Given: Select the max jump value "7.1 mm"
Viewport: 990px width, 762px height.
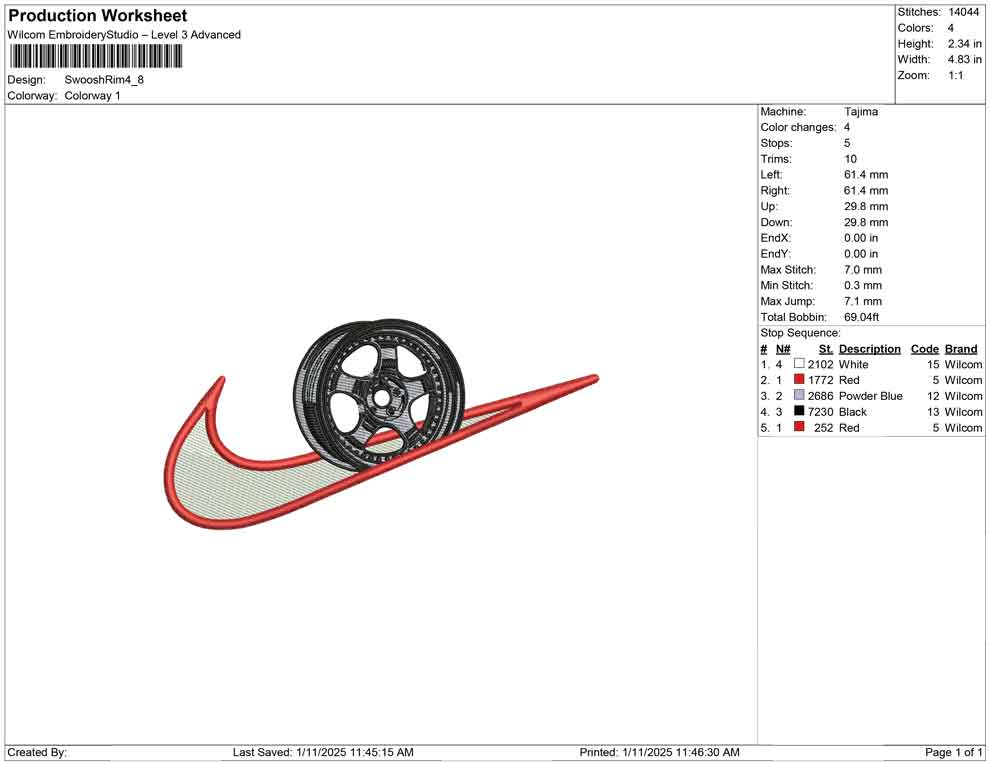Looking at the screenshot, I should [x=862, y=301].
